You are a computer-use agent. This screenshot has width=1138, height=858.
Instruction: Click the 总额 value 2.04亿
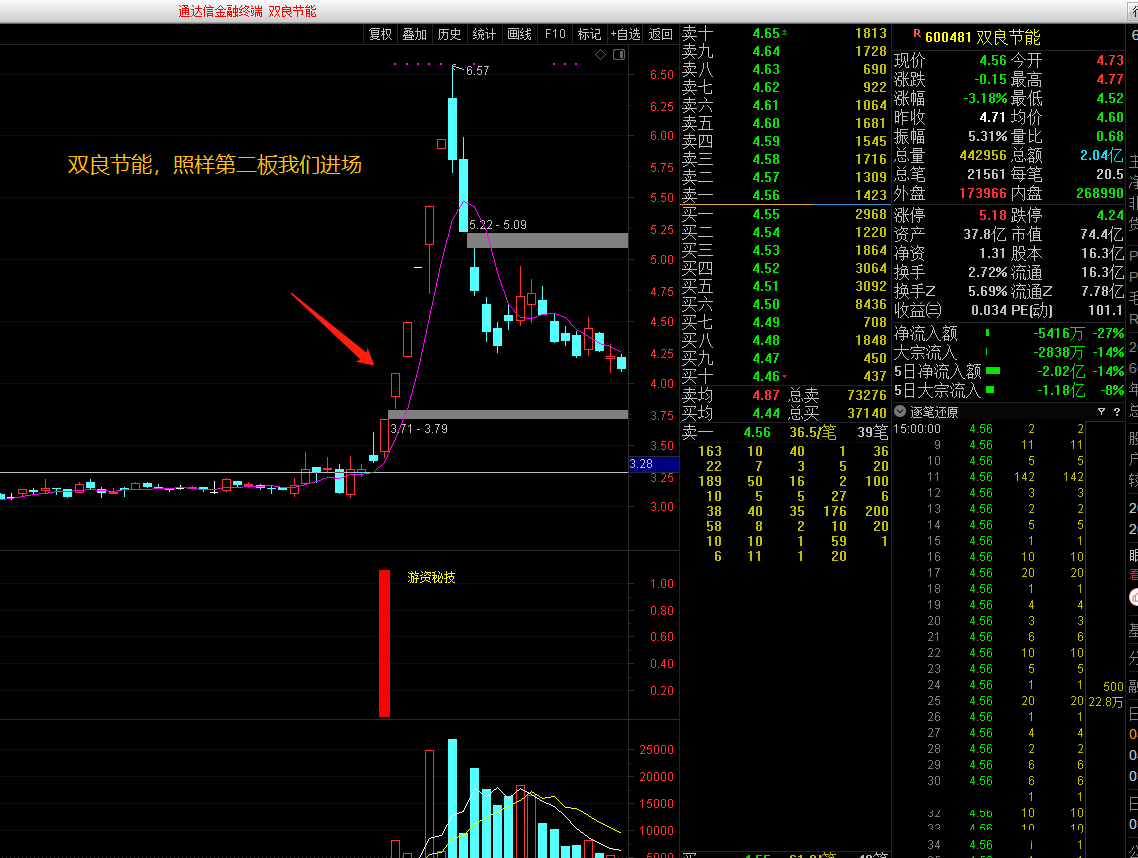click(1101, 155)
